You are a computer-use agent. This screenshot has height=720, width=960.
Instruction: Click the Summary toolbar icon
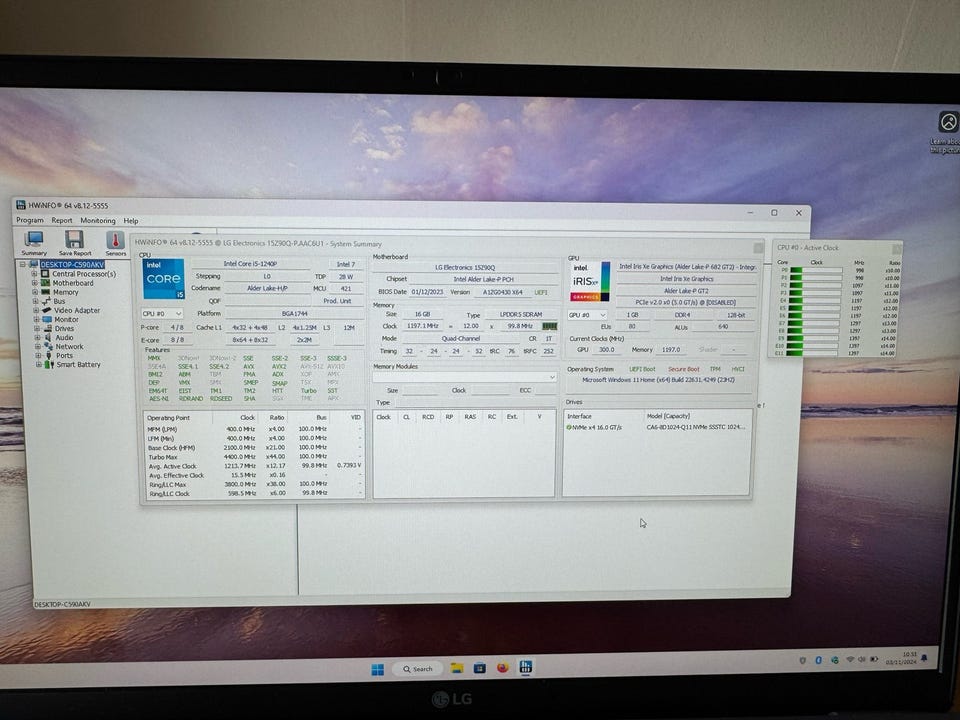pyautogui.click(x=34, y=240)
